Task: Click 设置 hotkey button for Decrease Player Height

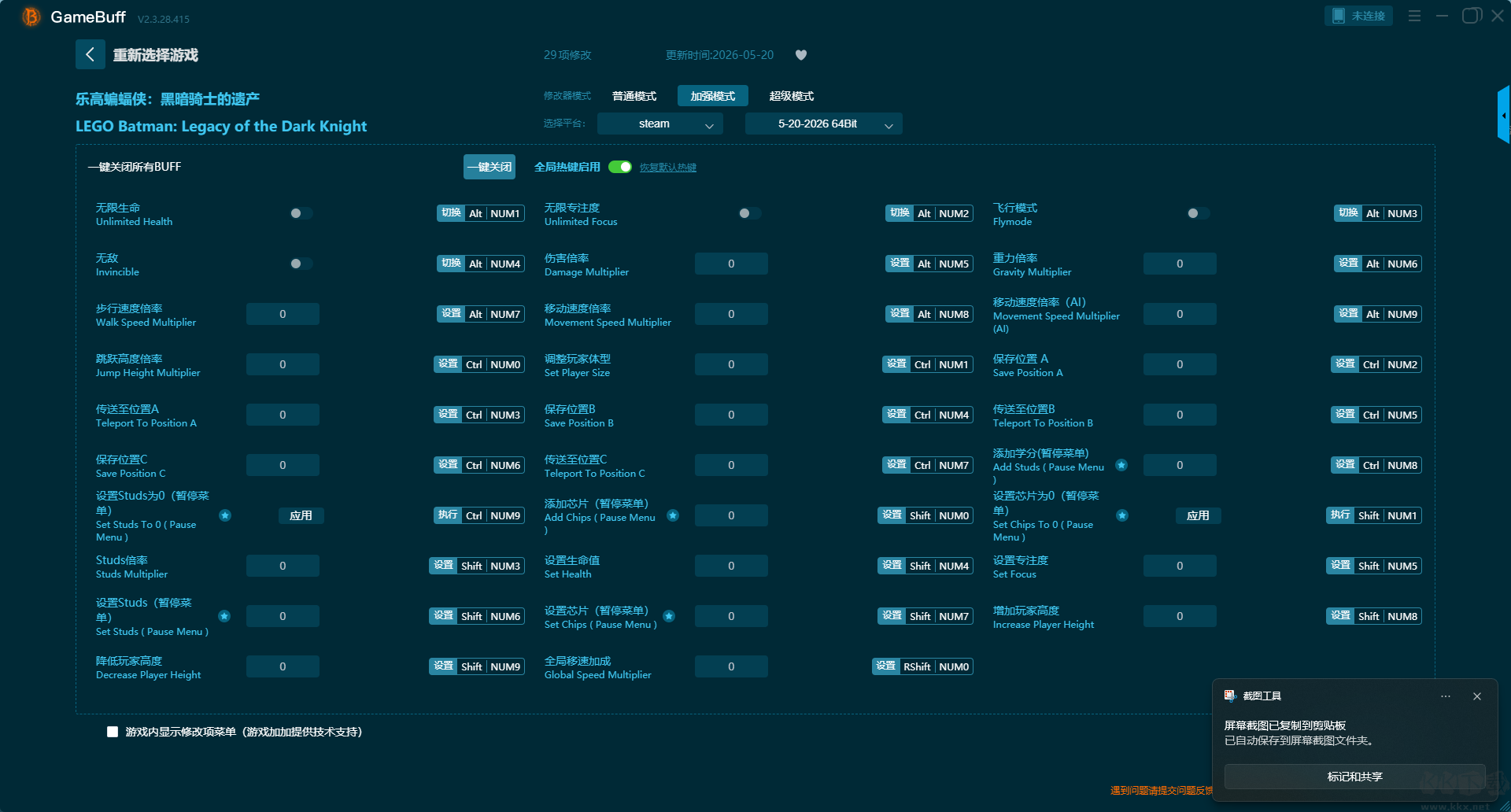Action: tap(443, 666)
